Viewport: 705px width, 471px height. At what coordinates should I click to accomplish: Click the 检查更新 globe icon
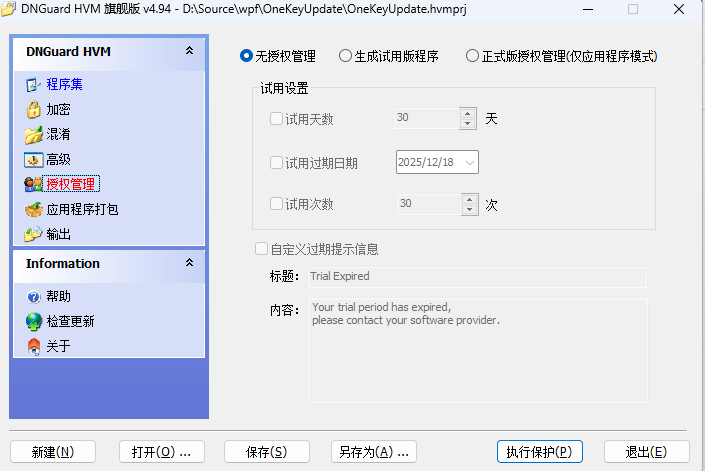pyautogui.click(x=33, y=321)
